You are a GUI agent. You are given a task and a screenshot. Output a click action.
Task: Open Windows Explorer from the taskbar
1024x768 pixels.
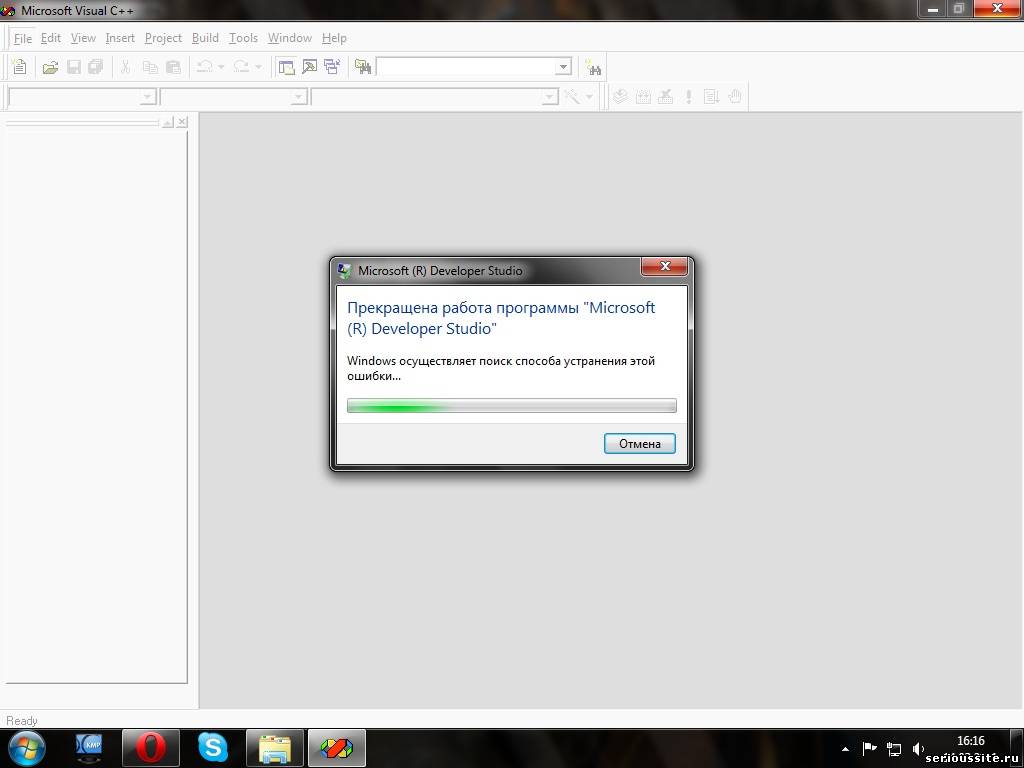coord(275,748)
